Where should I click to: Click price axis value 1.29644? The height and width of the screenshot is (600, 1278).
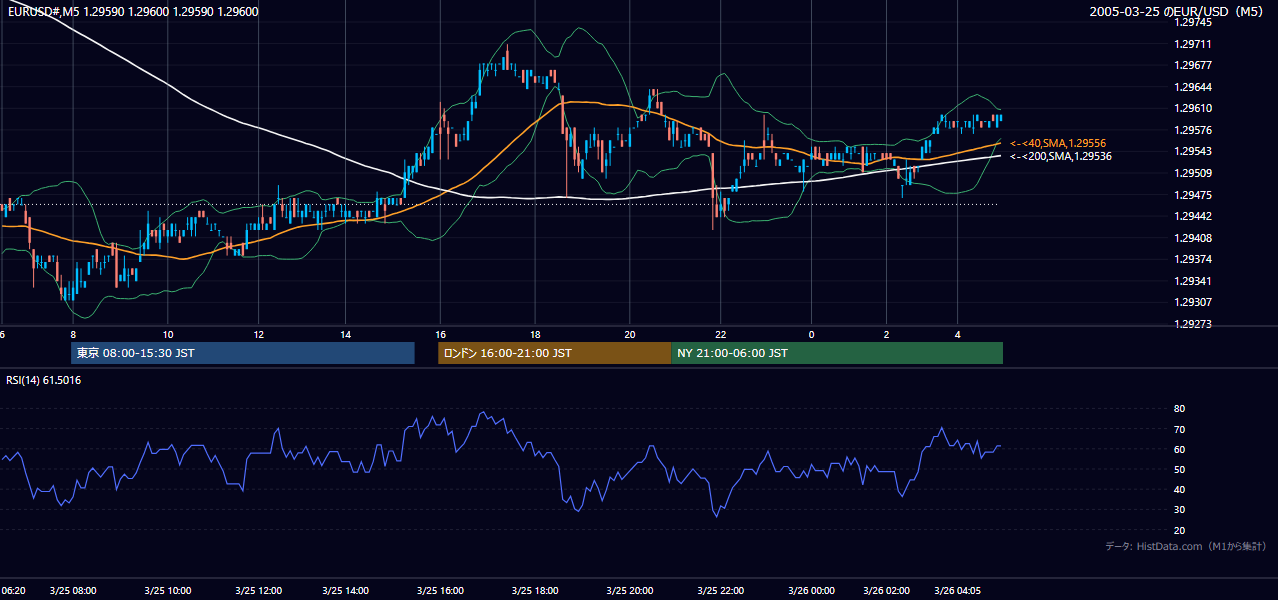(1192, 87)
